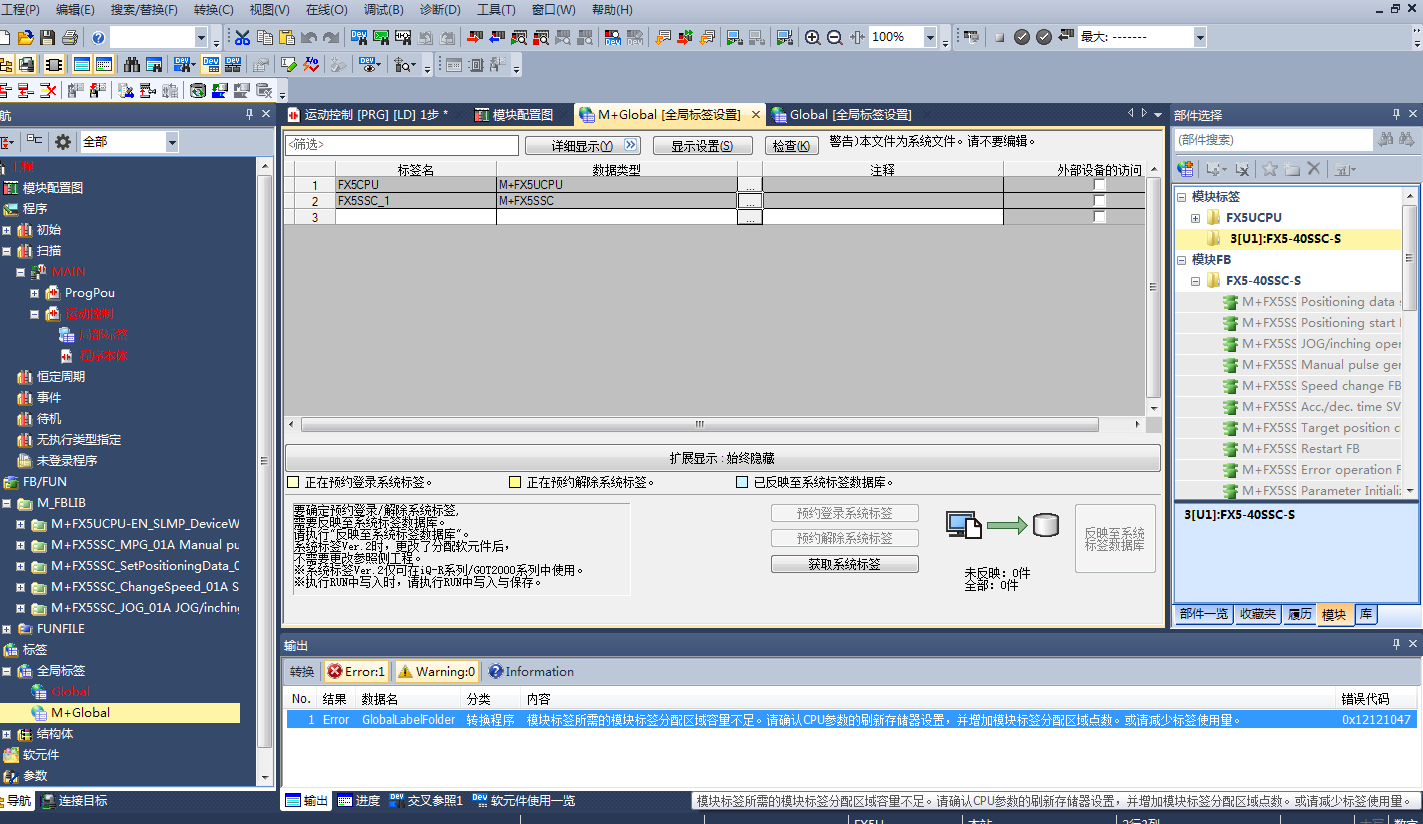Click the Save floppy disk icon

47,37
